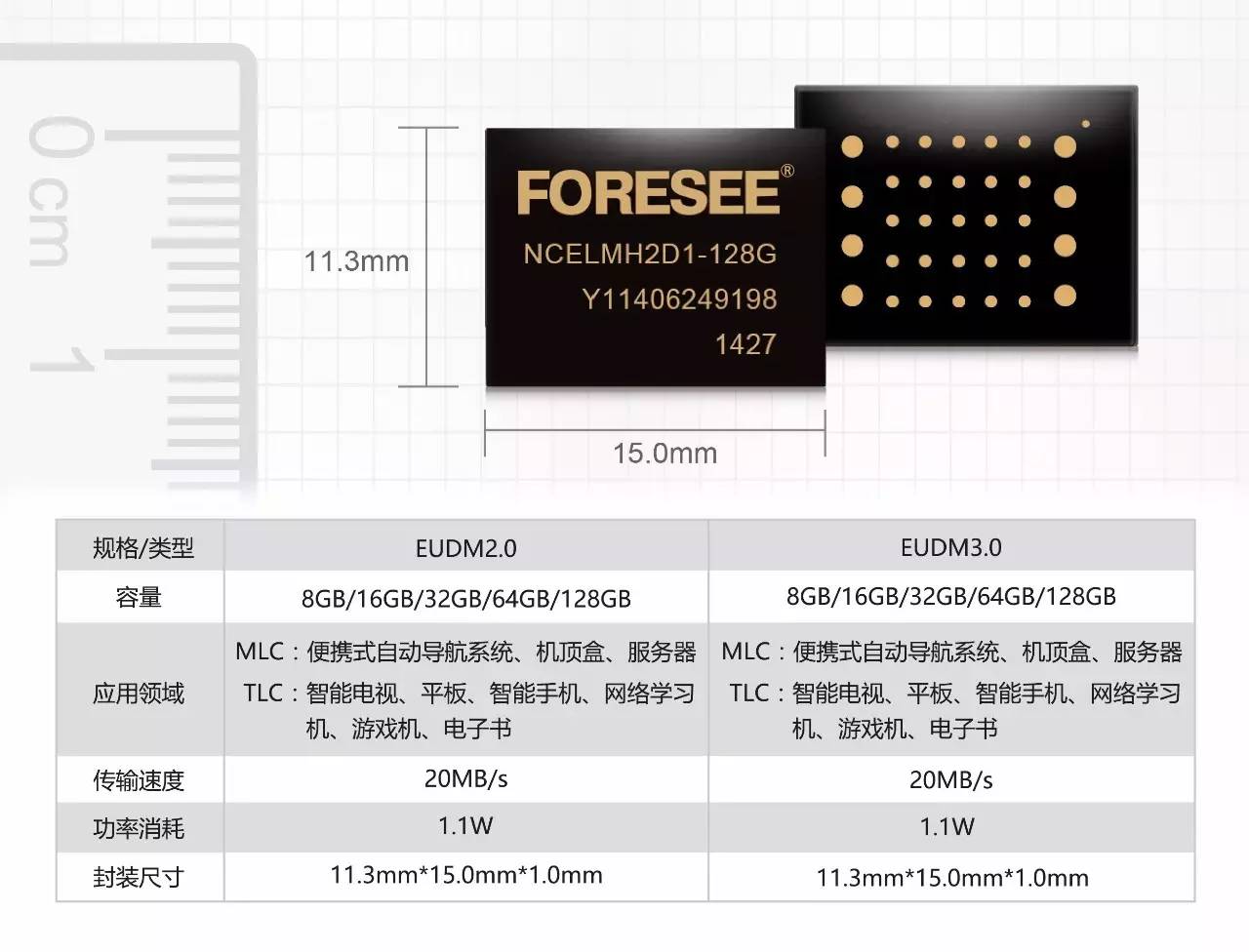Click the 1.1W value under EUDM2.0

(x=465, y=826)
